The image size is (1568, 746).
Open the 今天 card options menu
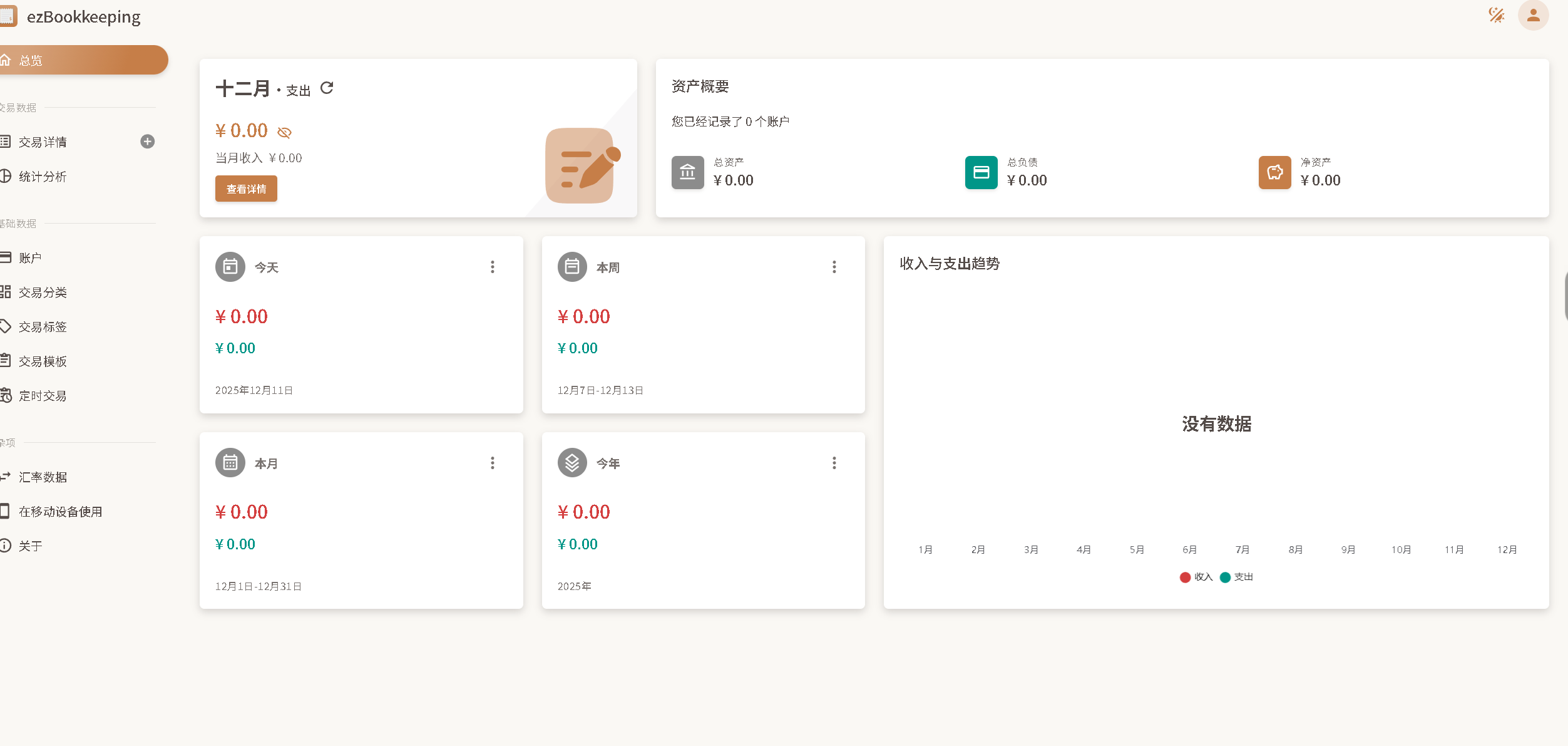pos(493,267)
